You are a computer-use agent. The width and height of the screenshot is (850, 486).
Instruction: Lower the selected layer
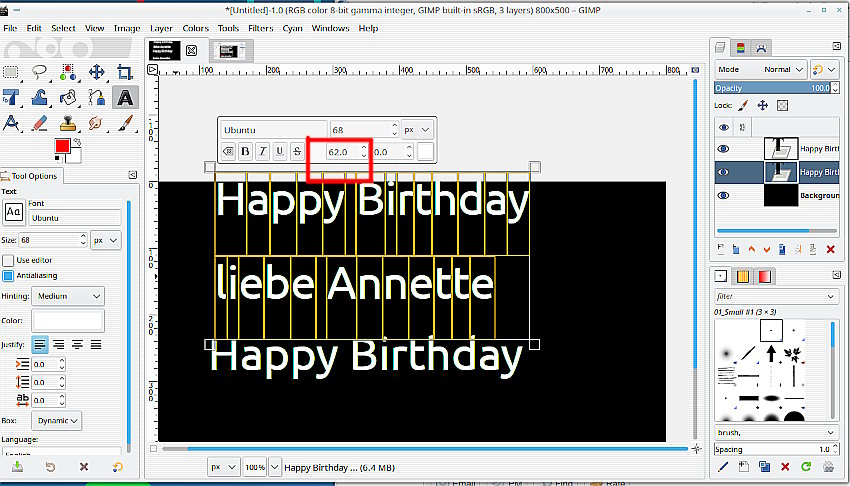[767, 249]
